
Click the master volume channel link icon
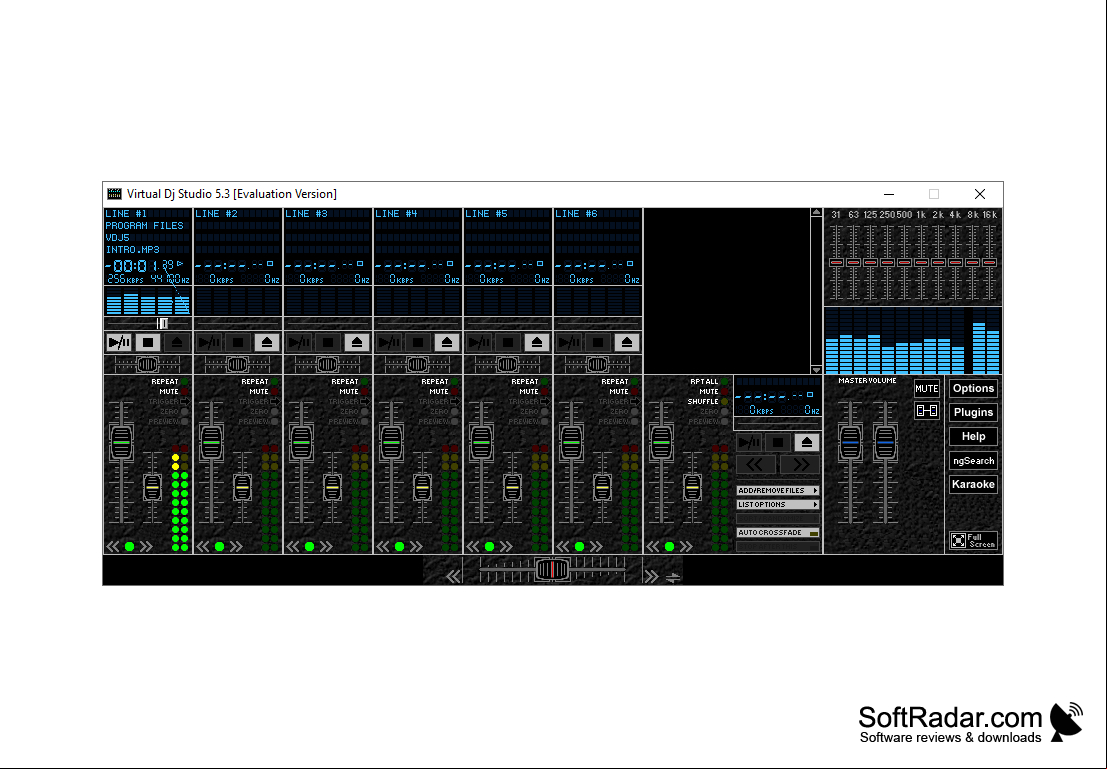pos(926,411)
